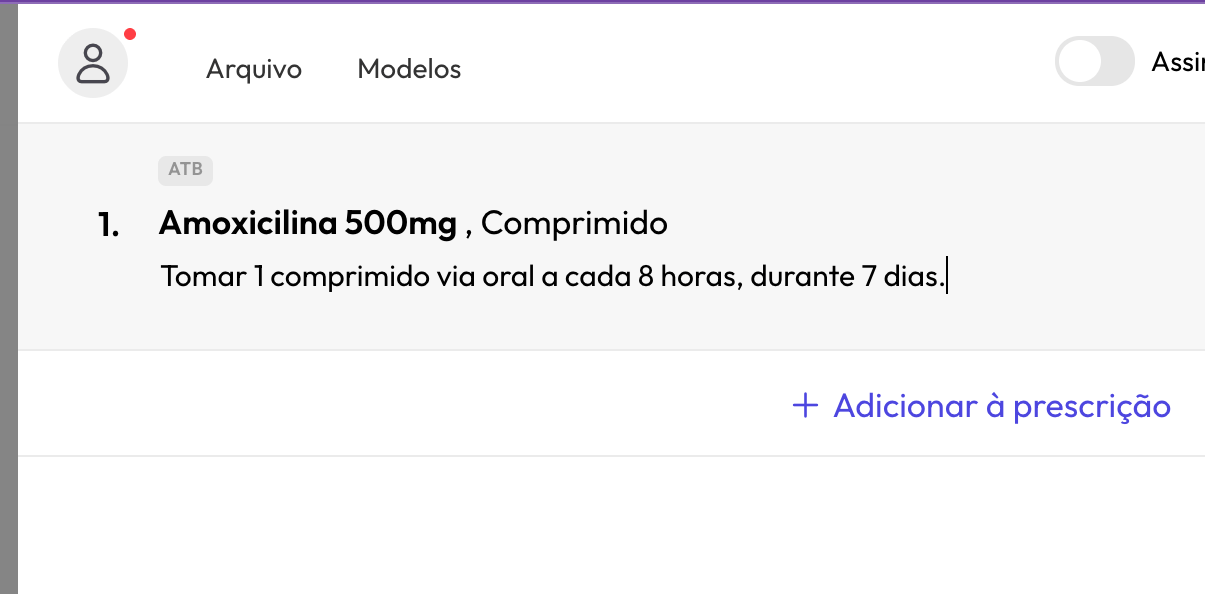
Task: Turn on the switch beside Assinar label
Action: pyautogui.click(x=1094, y=61)
